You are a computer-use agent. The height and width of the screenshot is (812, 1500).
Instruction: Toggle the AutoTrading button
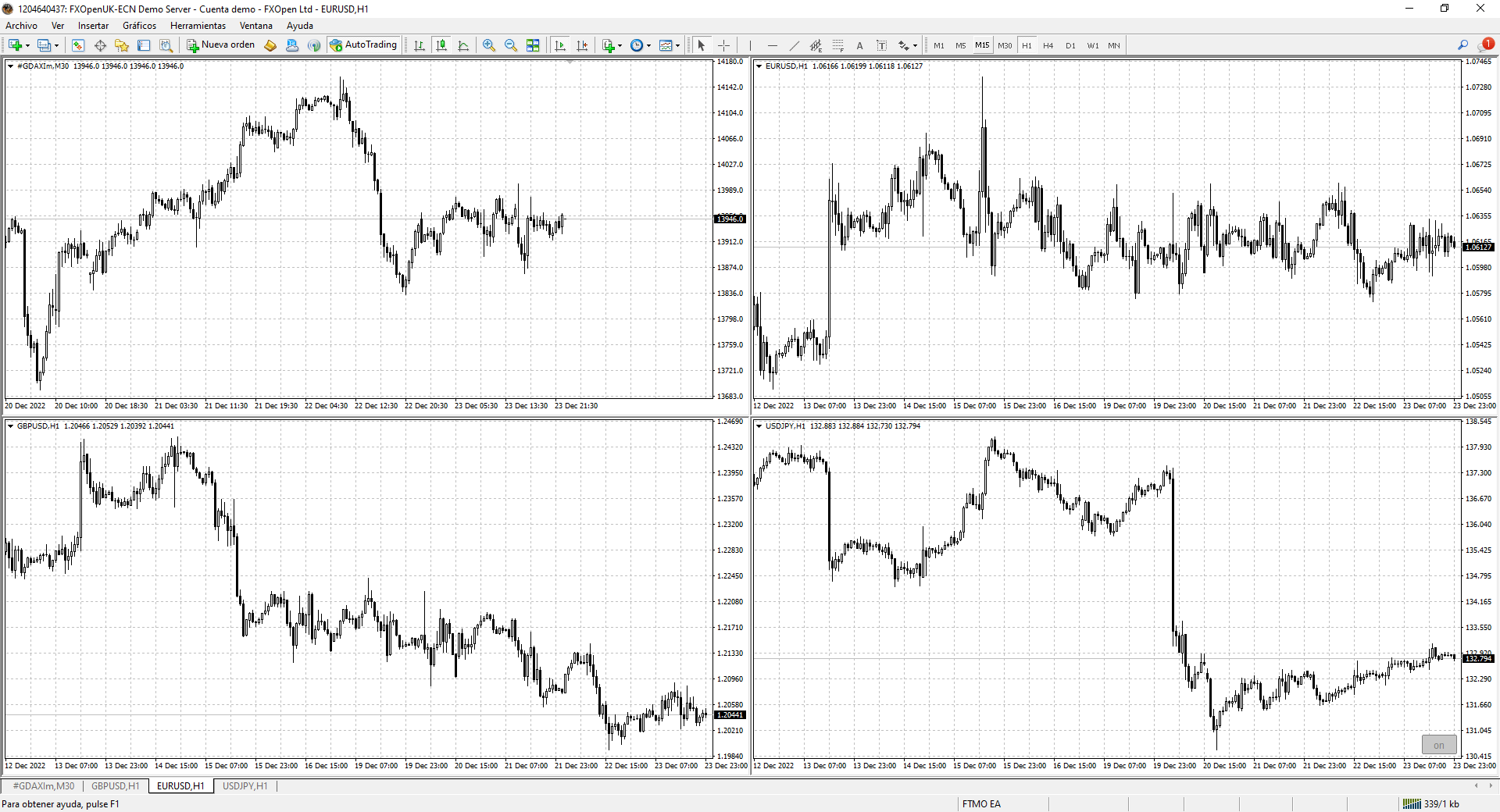coord(364,45)
